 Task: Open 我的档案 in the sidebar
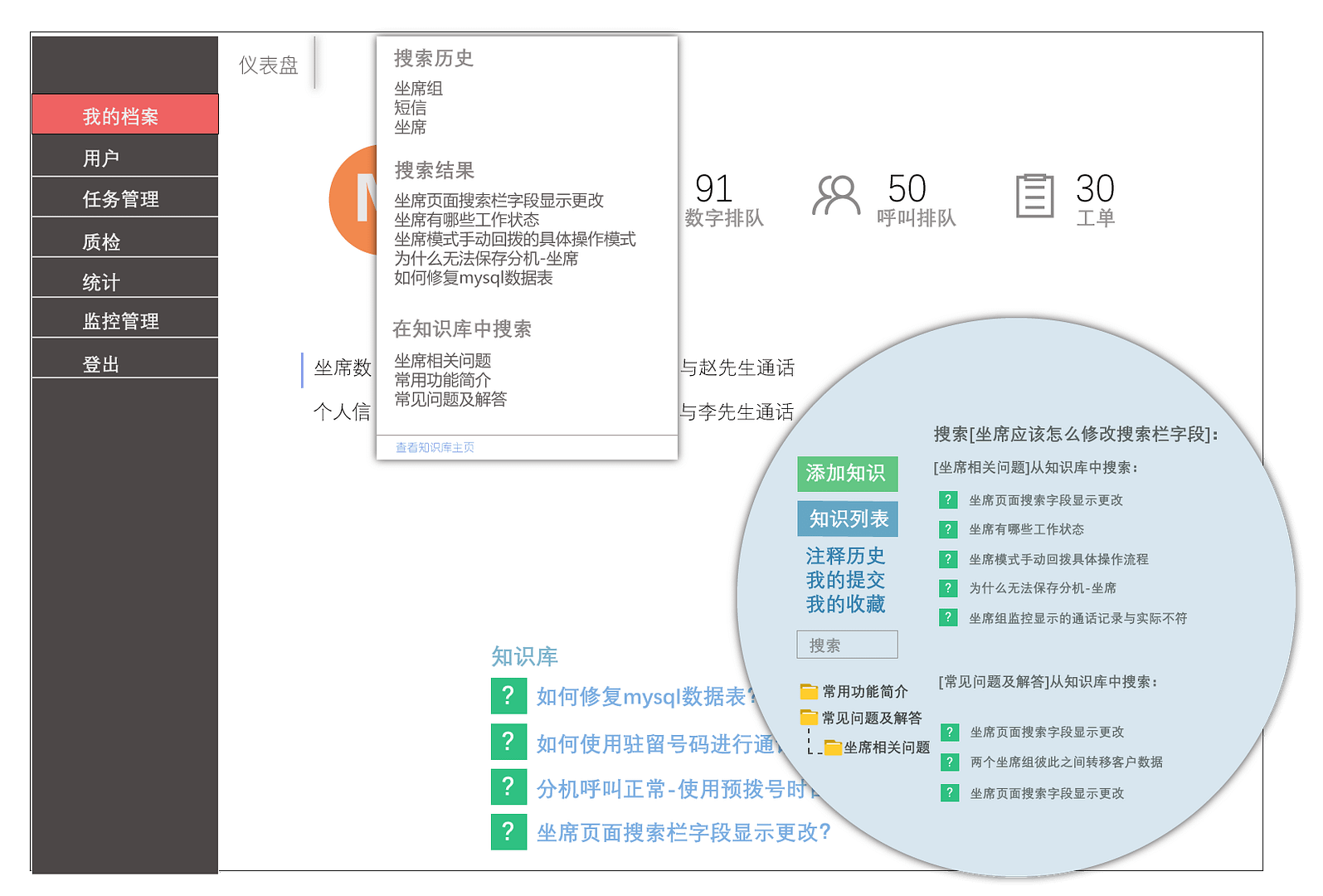[x=124, y=115]
